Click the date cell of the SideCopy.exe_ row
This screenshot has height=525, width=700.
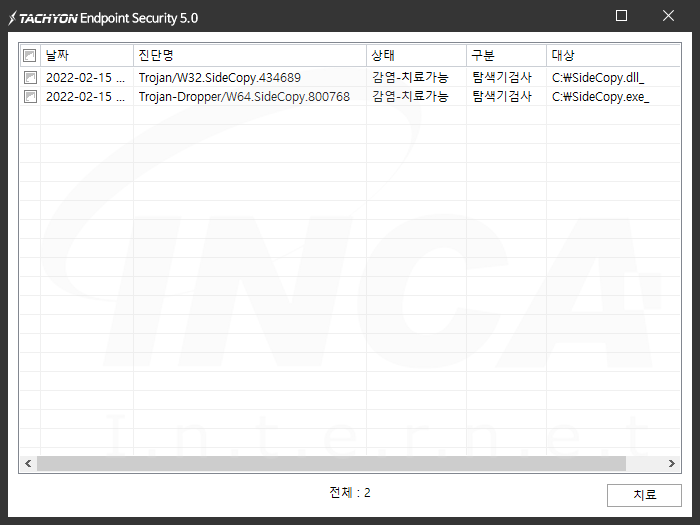tap(85, 97)
